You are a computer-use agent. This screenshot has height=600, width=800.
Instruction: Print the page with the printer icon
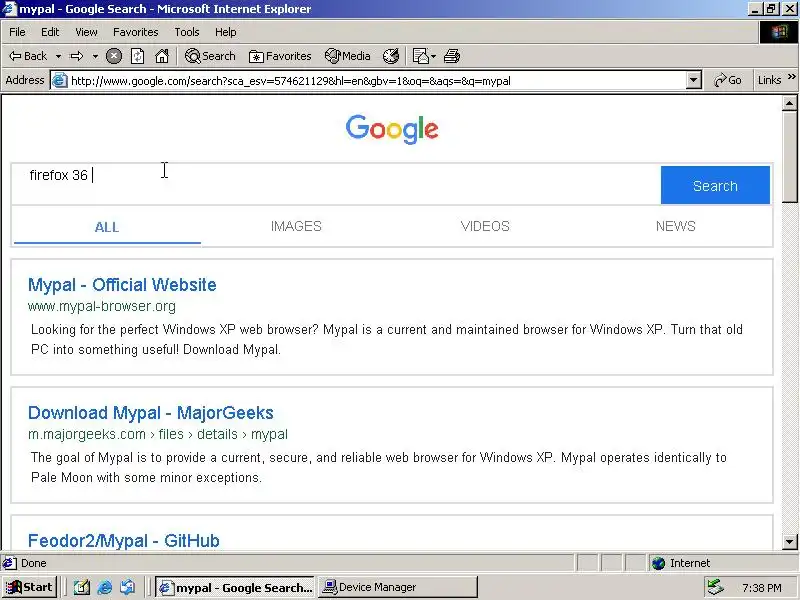(452, 56)
